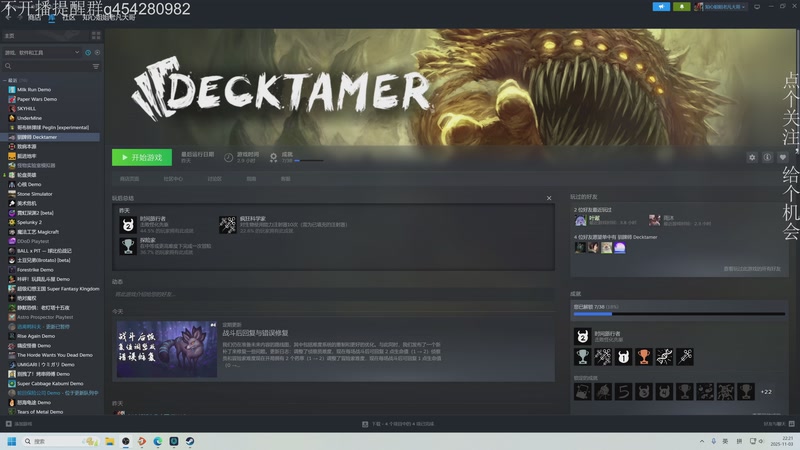Toggle the recent-activity clock sort icon
800x450 pixels.
tap(88, 53)
